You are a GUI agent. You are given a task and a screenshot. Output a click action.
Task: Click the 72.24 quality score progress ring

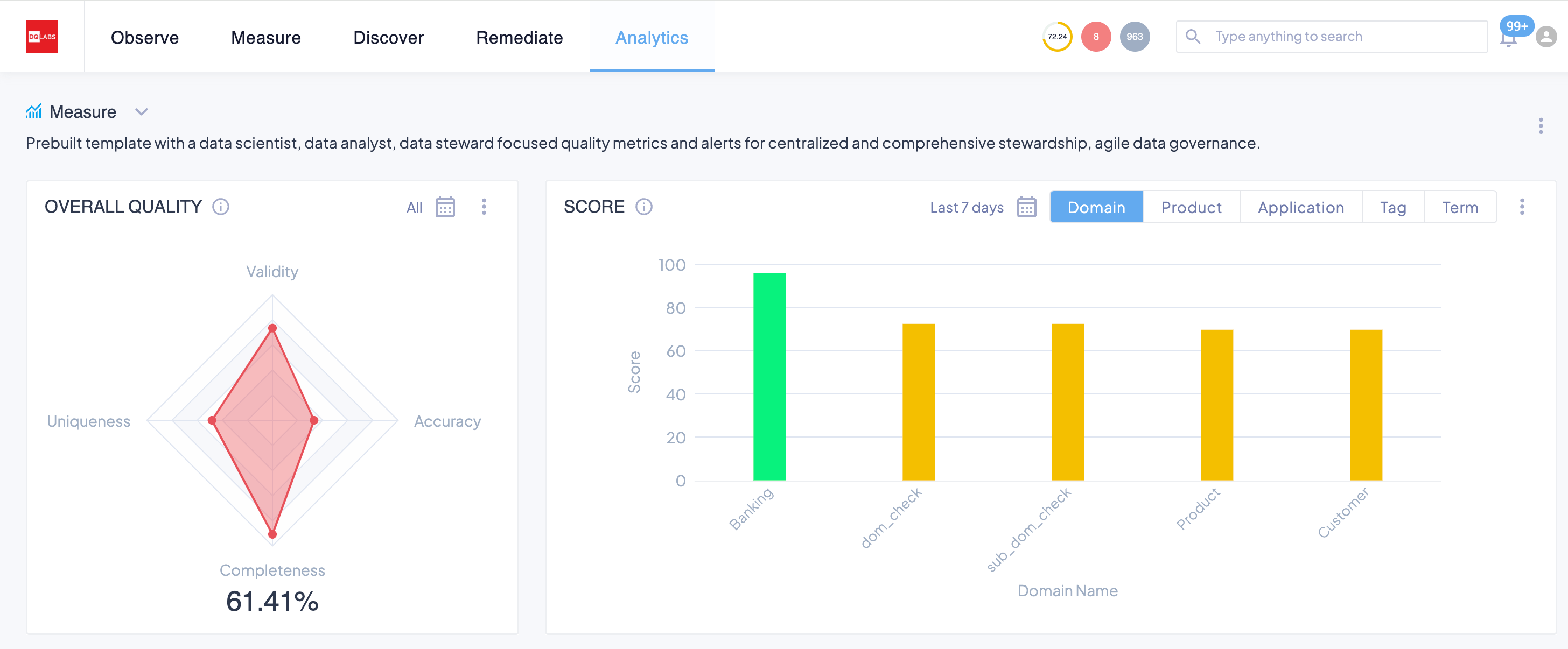click(1058, 37)
